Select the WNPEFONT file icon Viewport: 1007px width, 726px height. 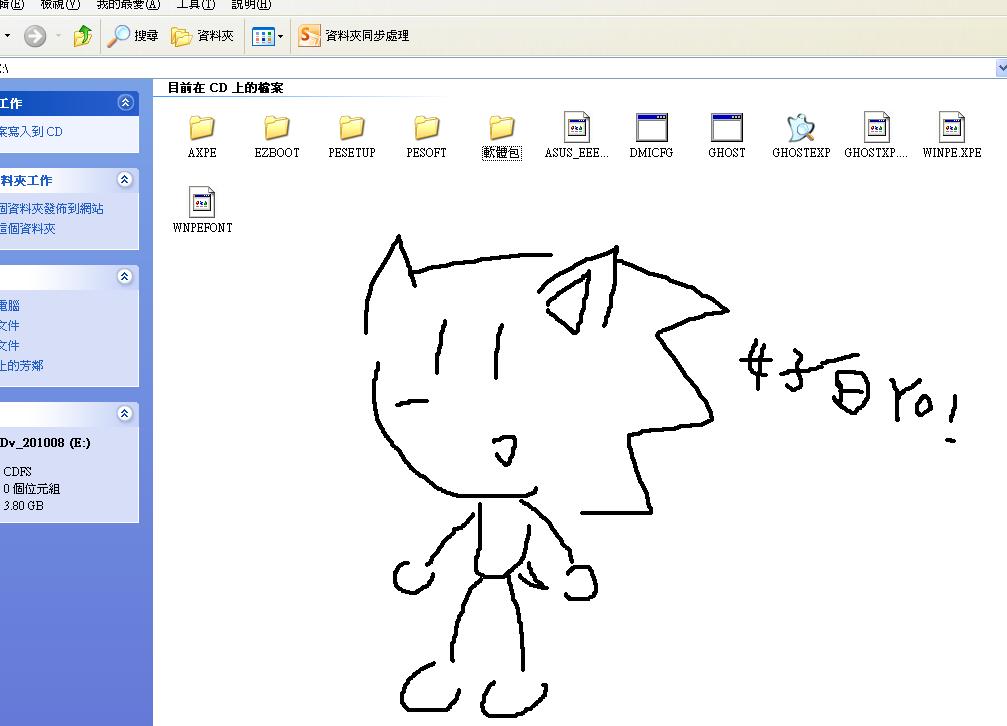(202, 203)
